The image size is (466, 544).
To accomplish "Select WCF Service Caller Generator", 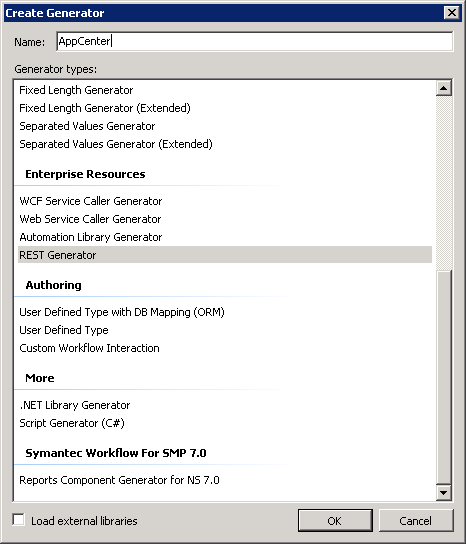I will click(x=91, y=201).
